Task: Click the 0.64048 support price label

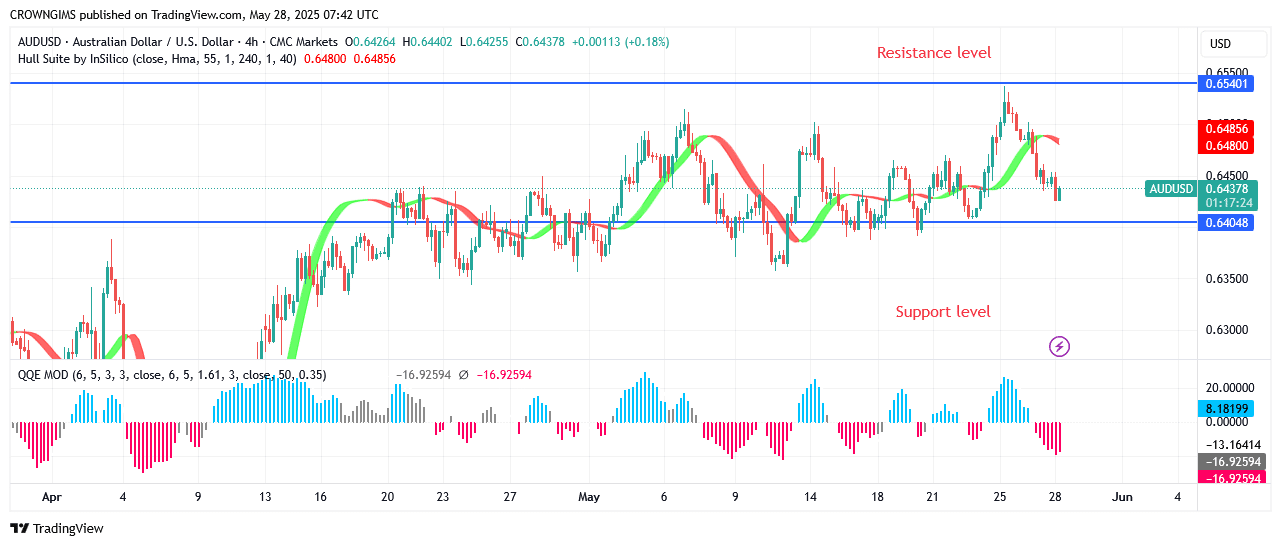Action: pos(1226,222)
